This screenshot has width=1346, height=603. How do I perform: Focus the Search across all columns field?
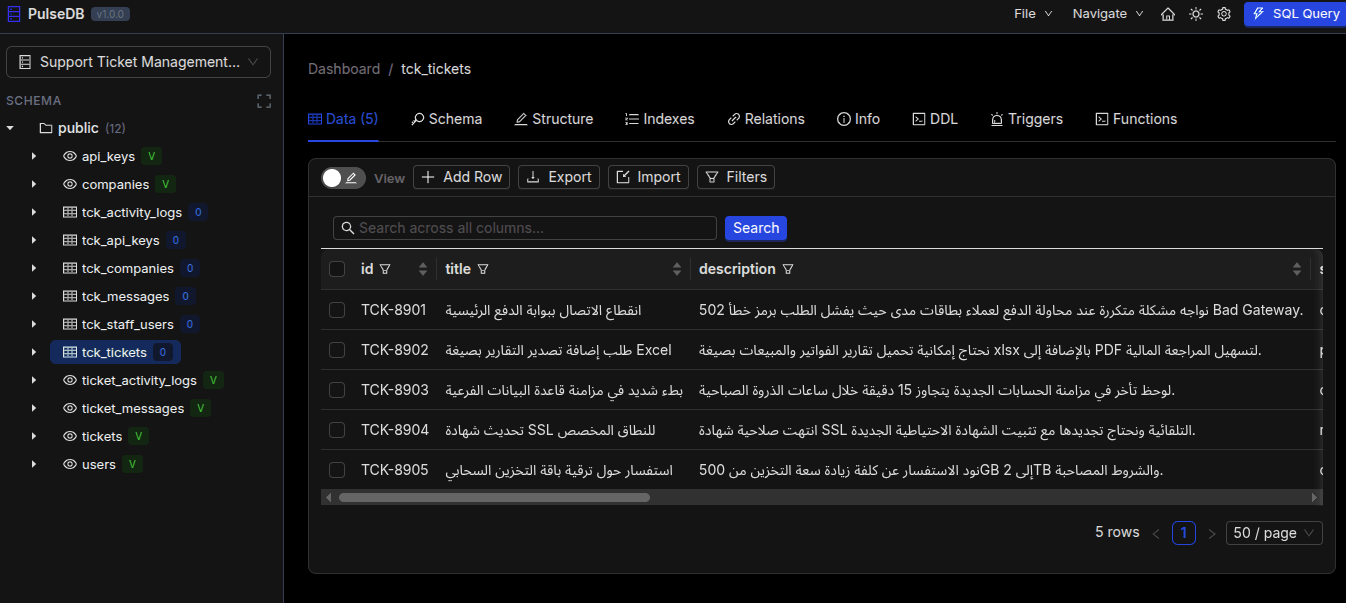525,228
